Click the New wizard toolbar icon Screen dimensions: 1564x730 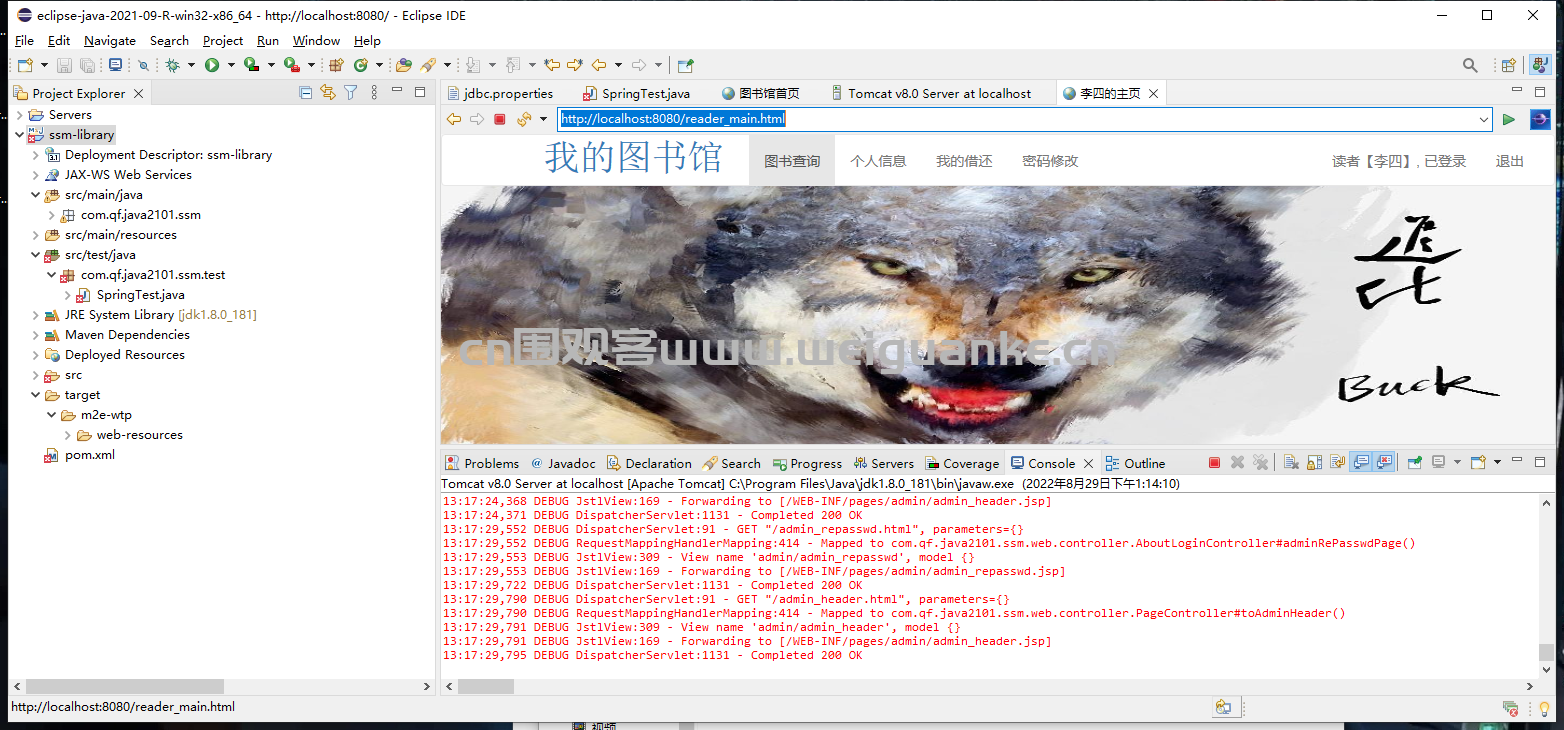[25, 65]
